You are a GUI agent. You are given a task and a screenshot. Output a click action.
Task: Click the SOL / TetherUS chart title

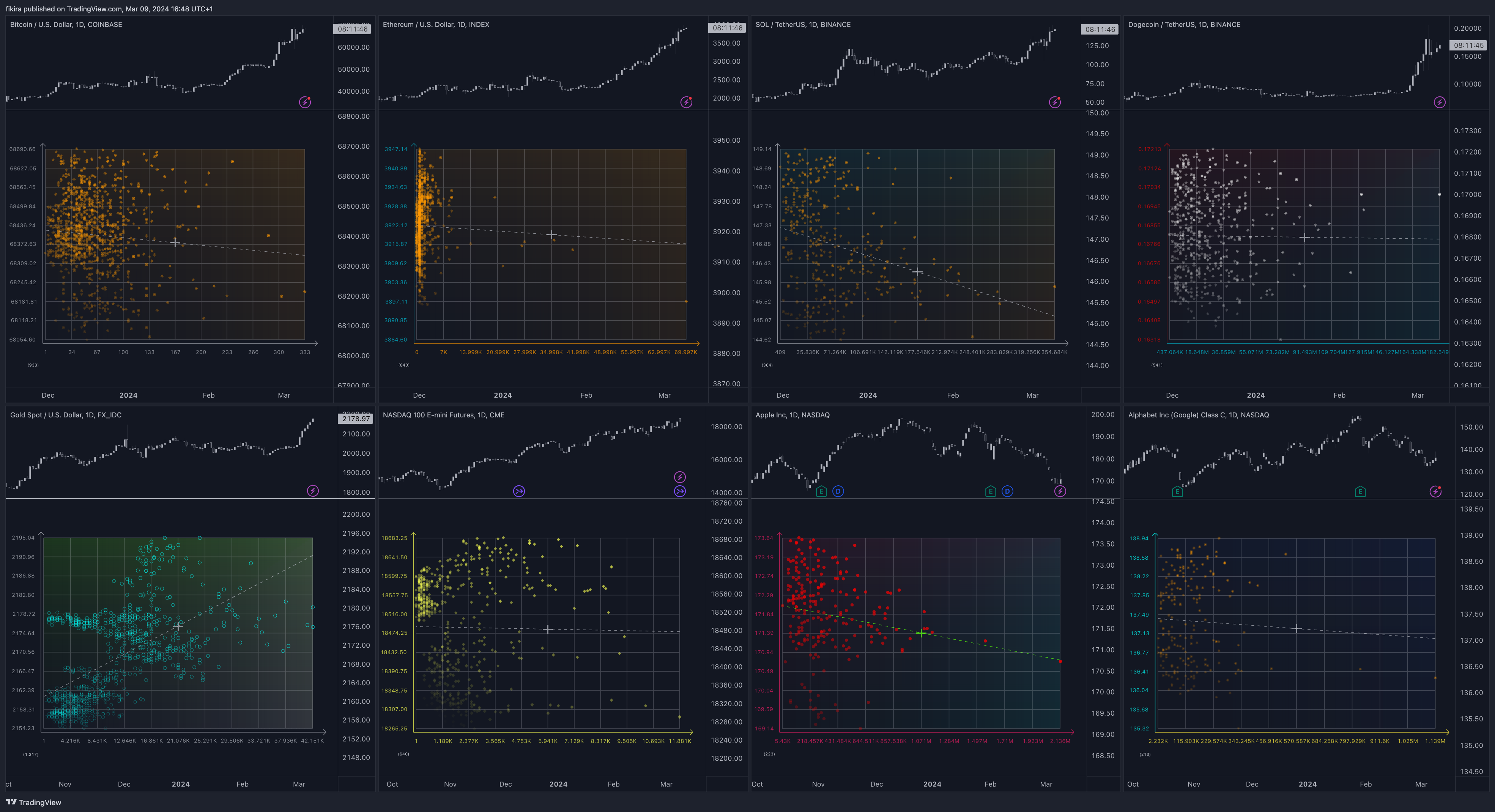click(803, 24)
